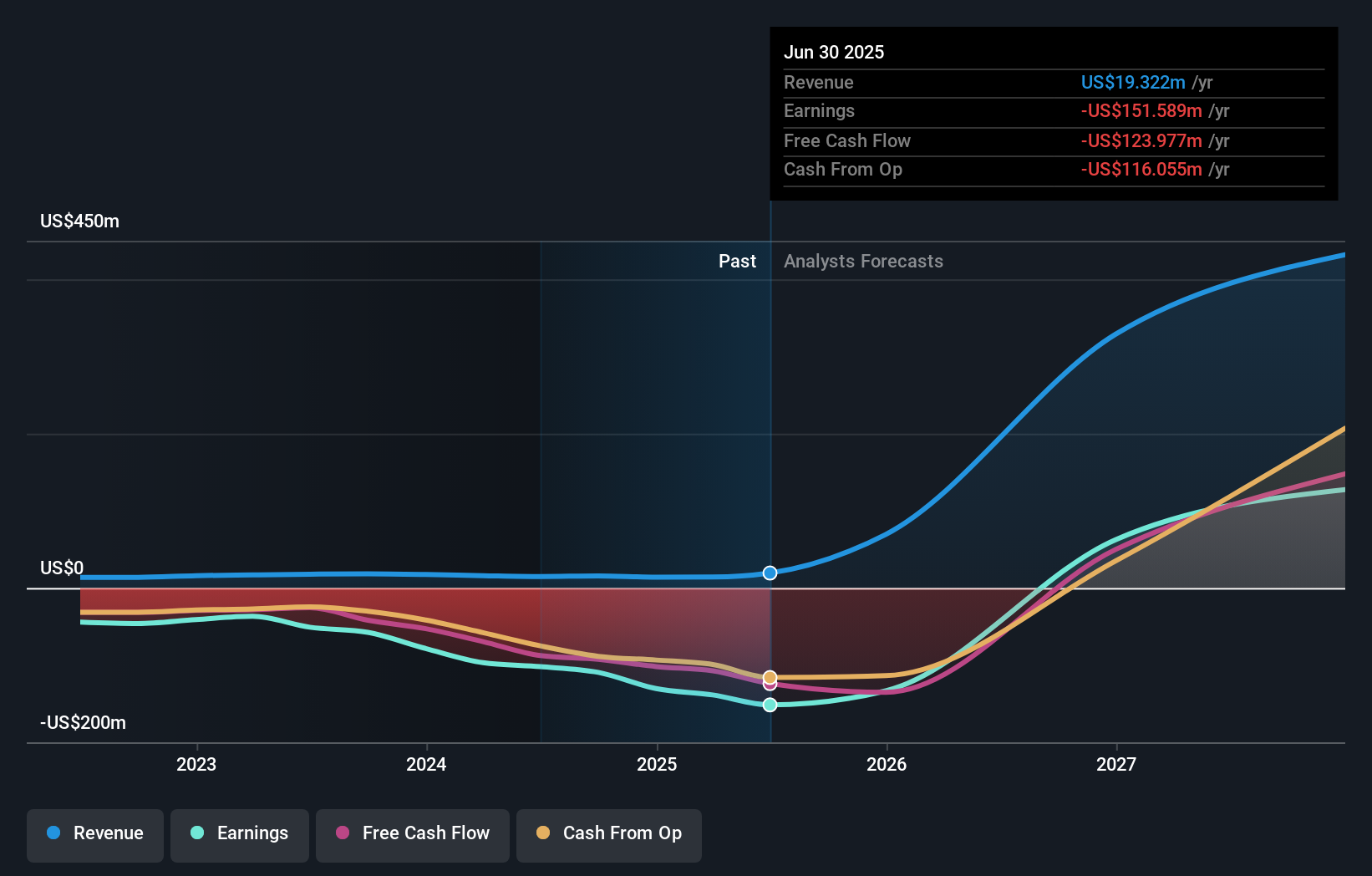1372x876 pixels.
Task: Click the 2024 x-axis label
Action: click(426, 764)
